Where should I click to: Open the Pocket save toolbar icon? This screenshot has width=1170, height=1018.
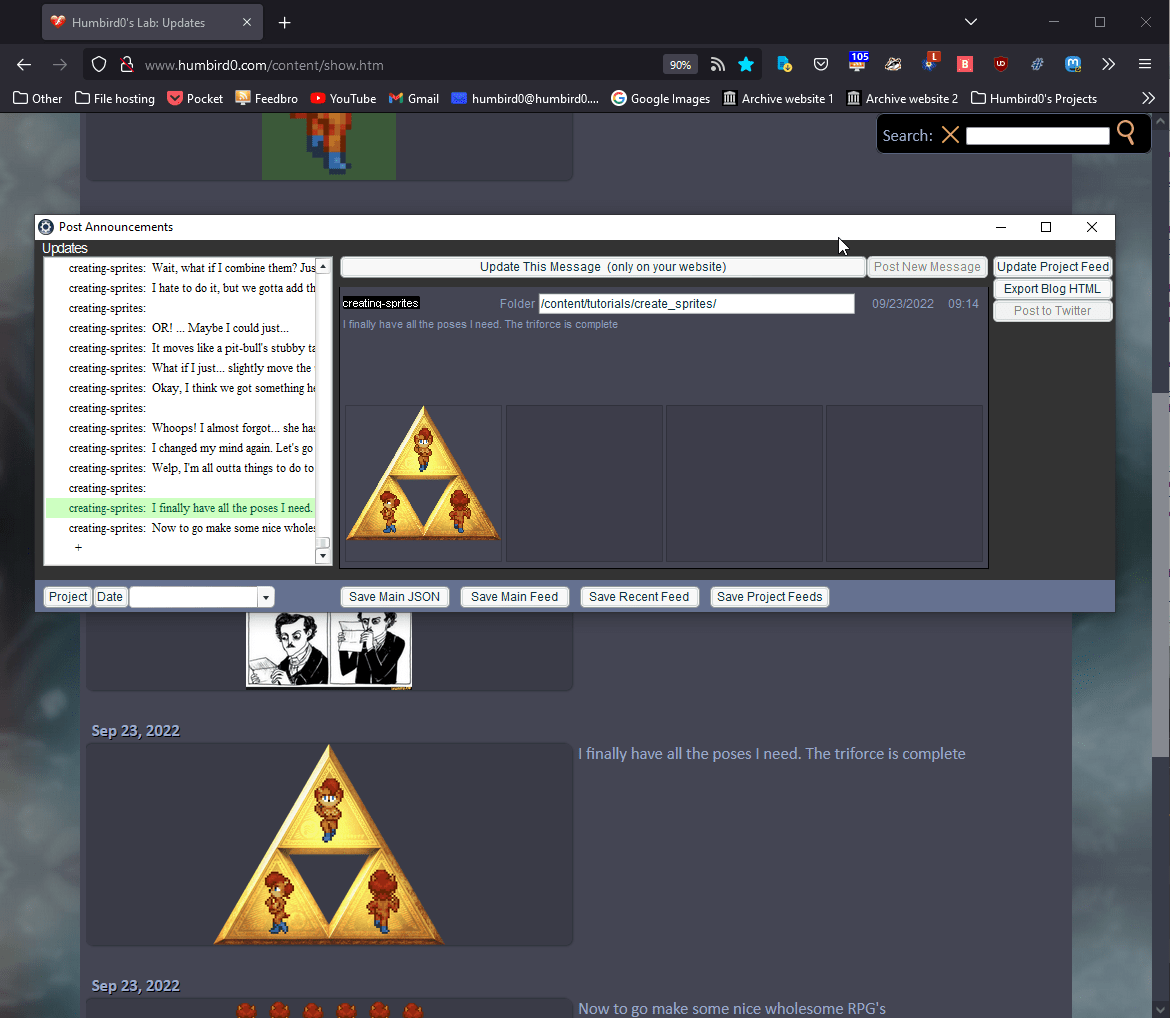point(820,65)
